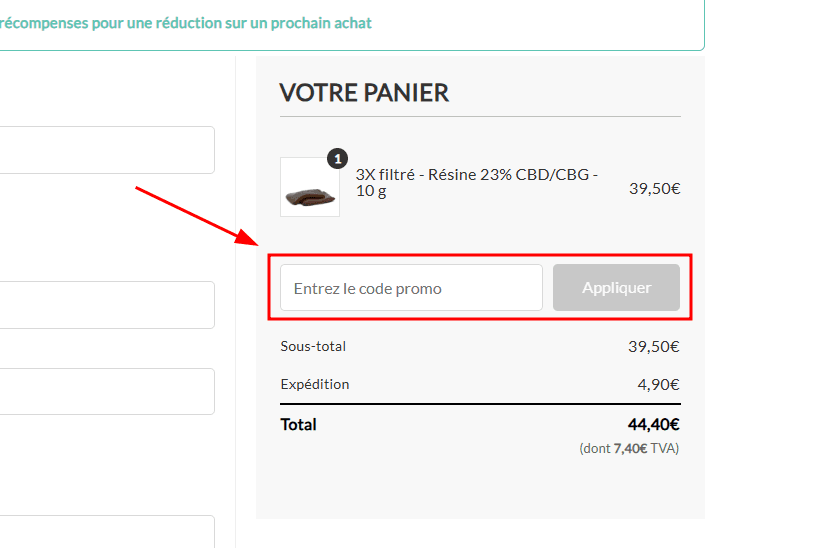
Task: Click the Expédition label
Action: 315,384
